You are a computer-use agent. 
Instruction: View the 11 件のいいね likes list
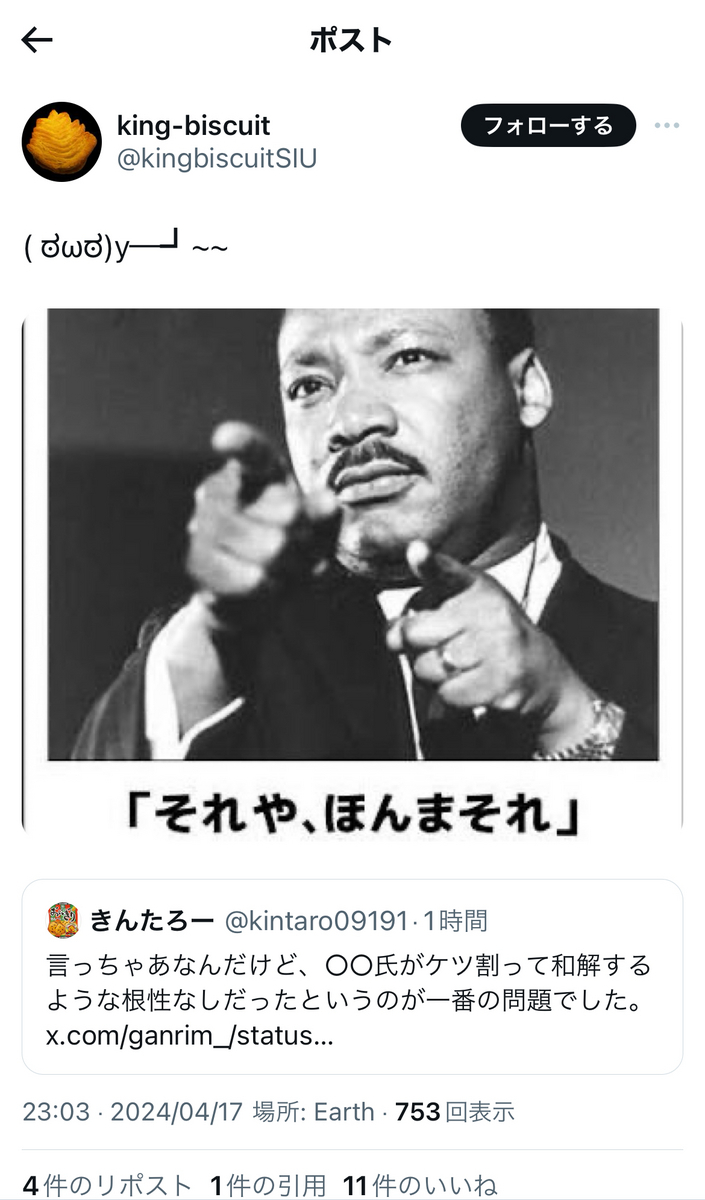(421, 1186)
